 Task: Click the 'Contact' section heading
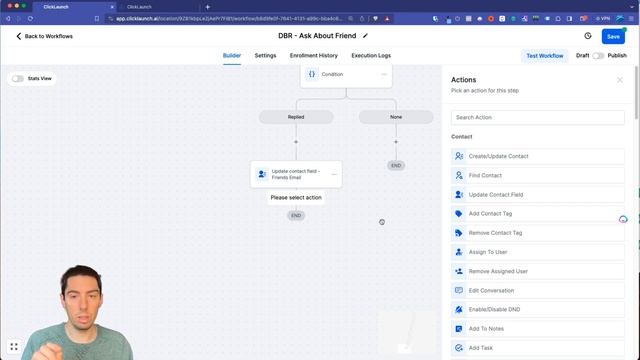[462, 137]
